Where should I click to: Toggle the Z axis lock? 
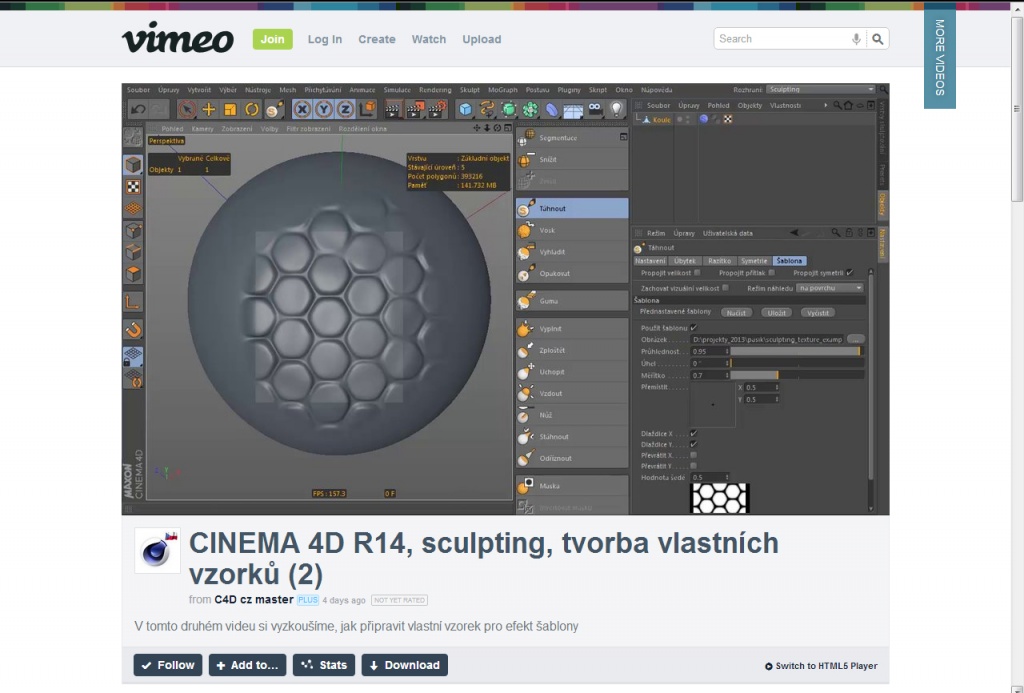[346, 109]
